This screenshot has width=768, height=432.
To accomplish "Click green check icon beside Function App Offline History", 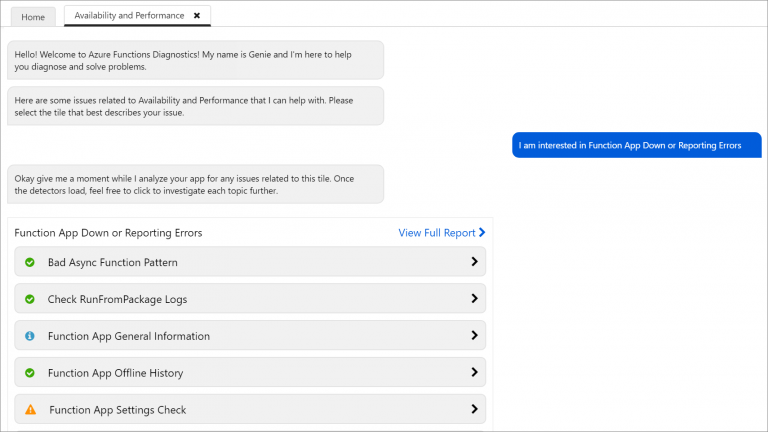I will pyautogui.click(x=30, y=373).
